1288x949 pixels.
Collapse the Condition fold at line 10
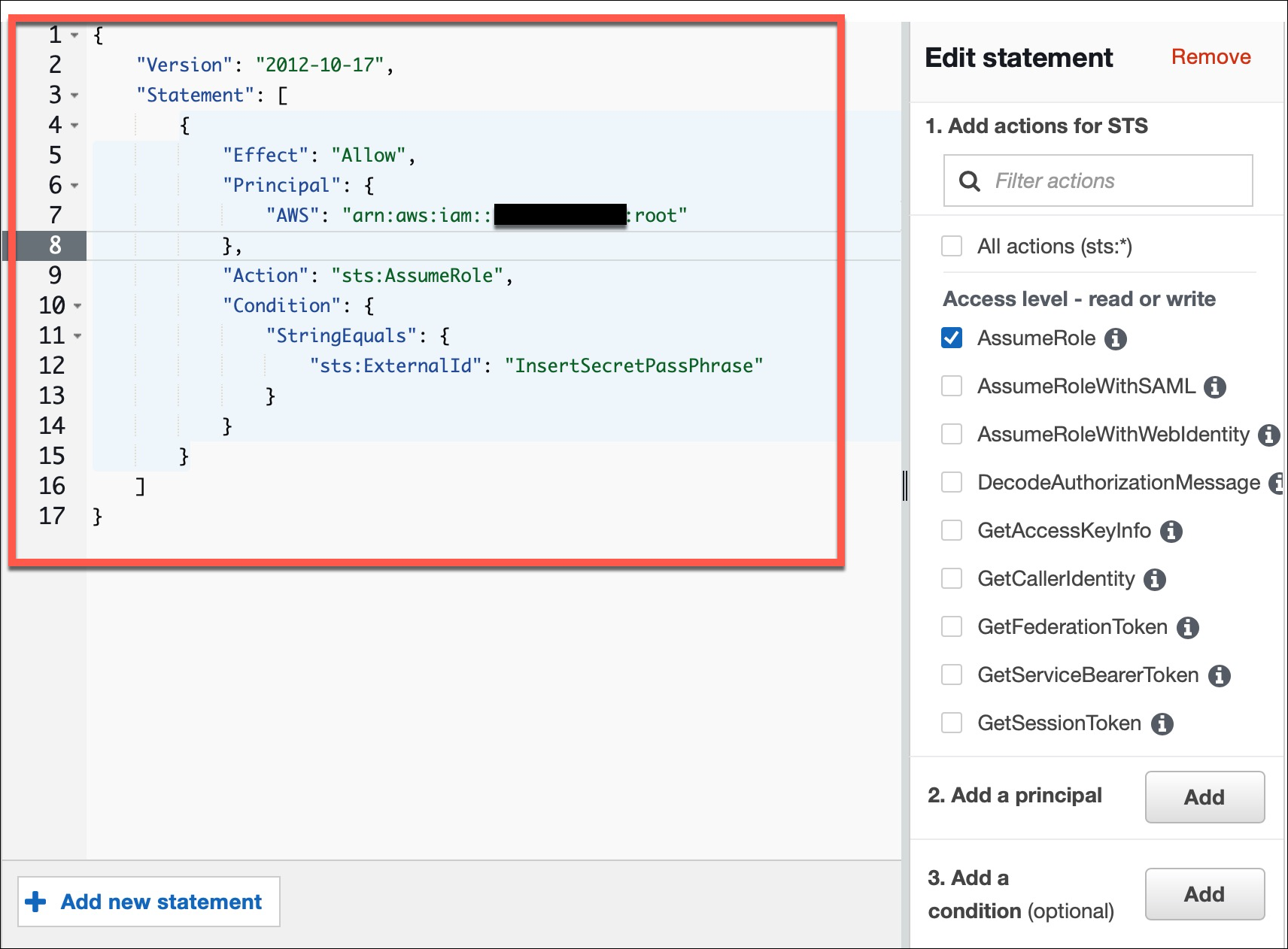point(77,306)
